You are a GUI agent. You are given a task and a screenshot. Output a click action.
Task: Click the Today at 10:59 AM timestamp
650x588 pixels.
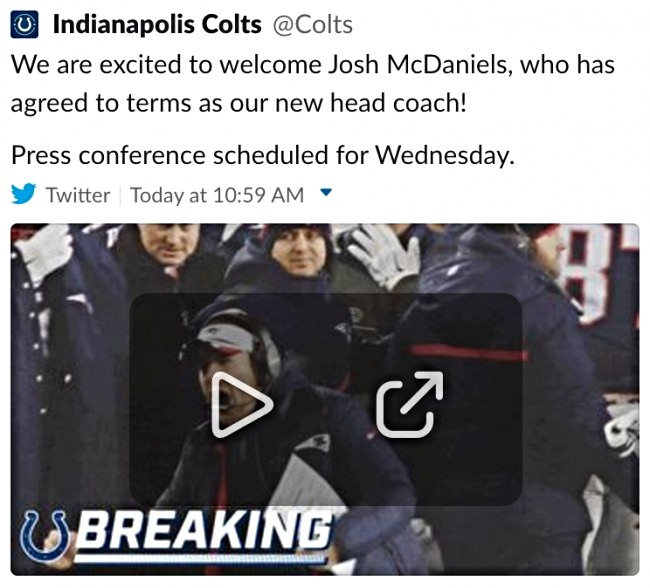pos(217,195)
